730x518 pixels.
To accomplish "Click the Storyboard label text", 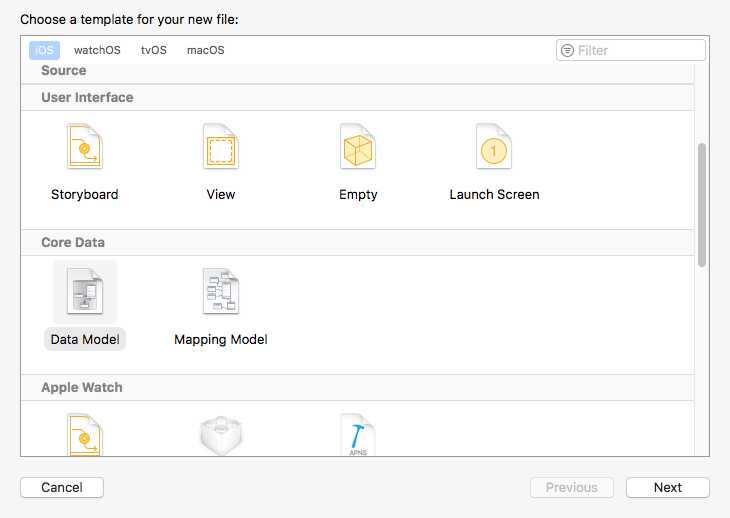I will [85, 195].
